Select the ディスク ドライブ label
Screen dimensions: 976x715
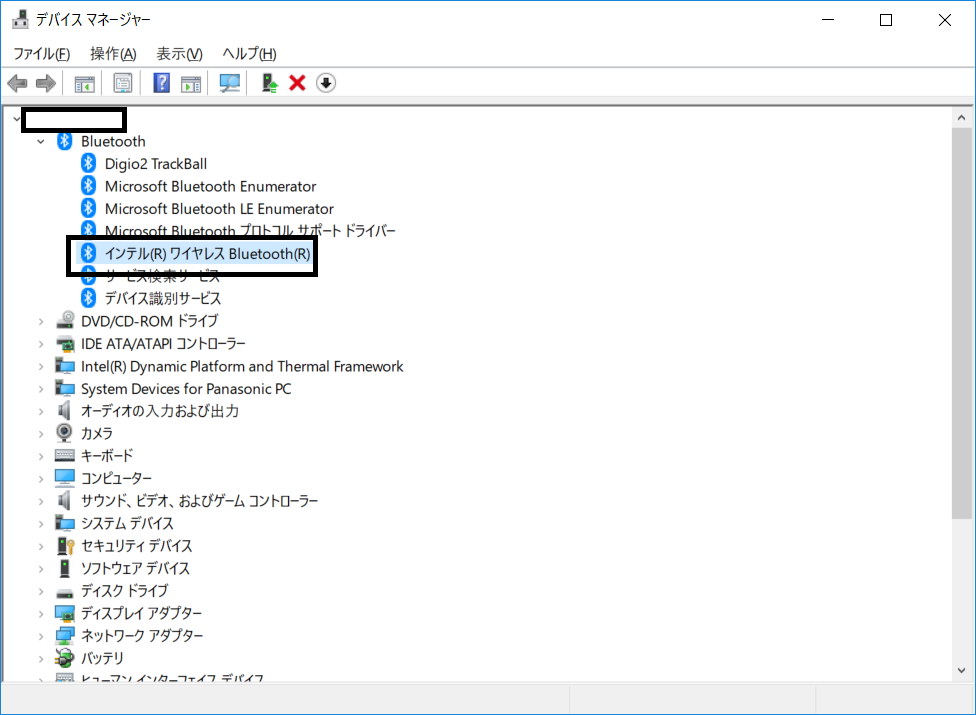coord(124,591)
